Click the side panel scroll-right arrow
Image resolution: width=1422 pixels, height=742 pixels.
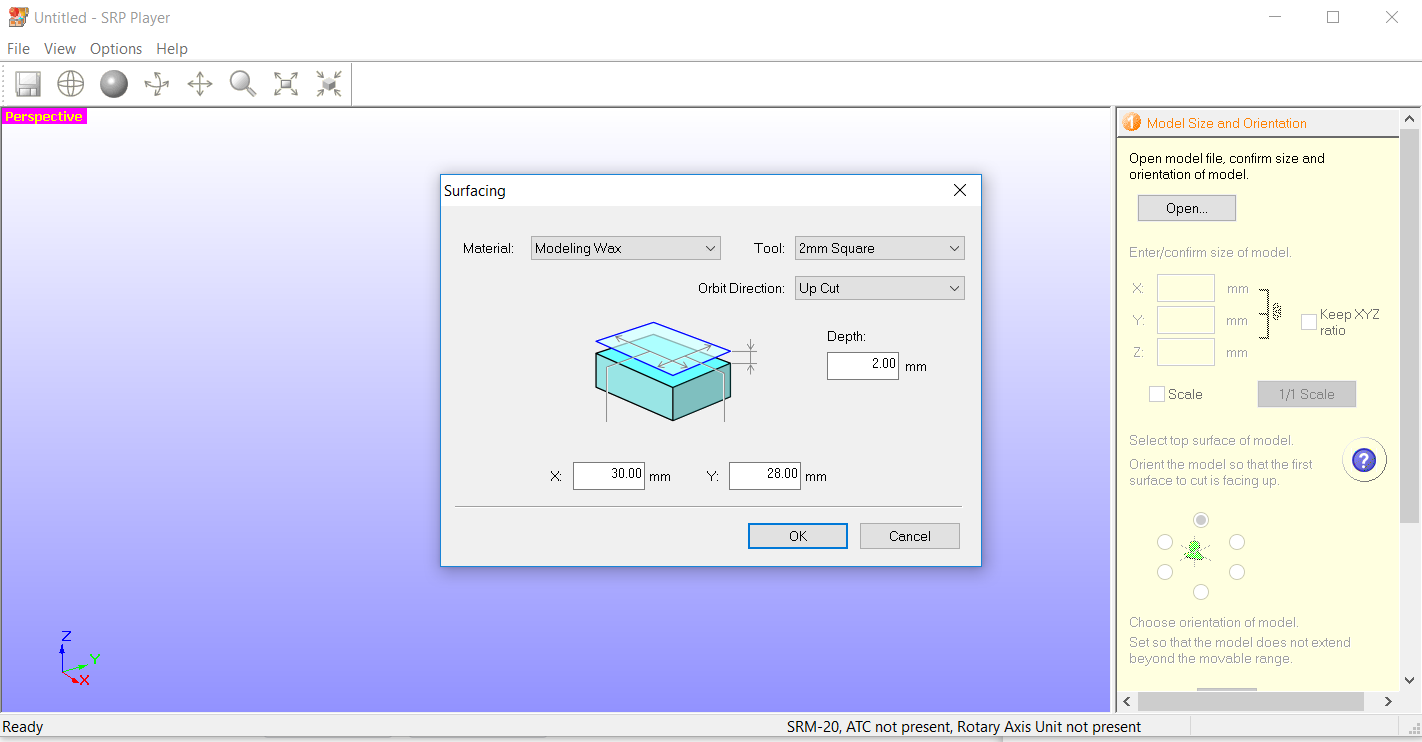[1389, 701]
